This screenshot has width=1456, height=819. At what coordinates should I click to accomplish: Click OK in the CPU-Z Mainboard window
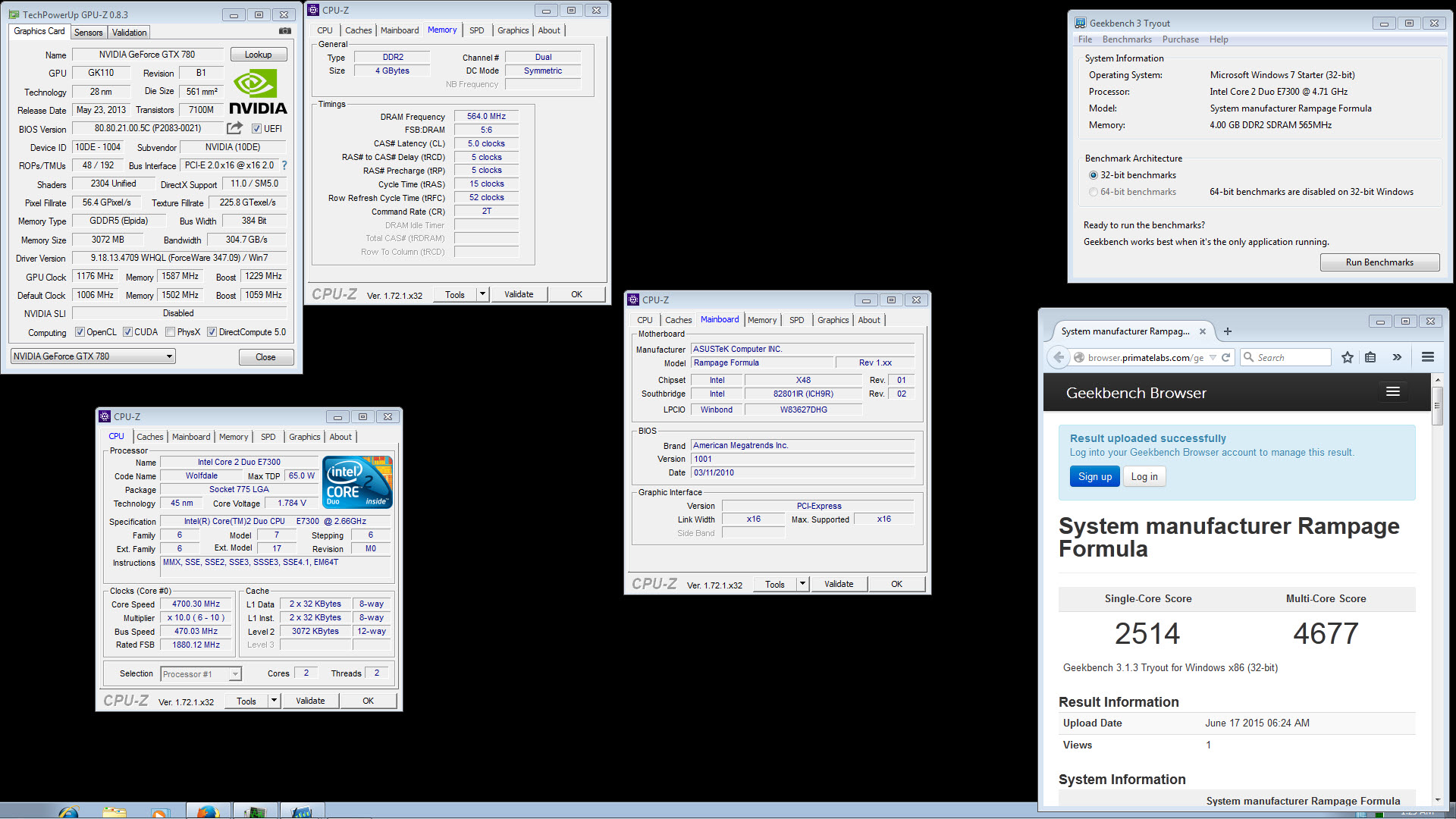click(x=896, y=584)
